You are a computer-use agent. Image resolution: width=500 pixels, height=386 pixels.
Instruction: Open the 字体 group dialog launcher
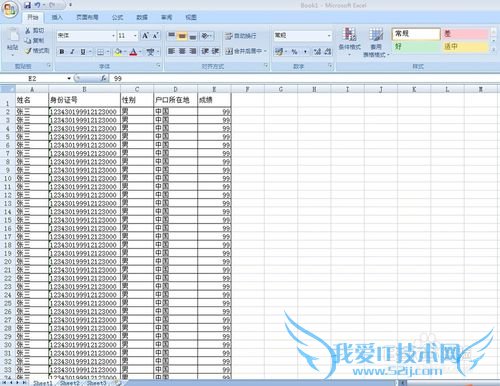click(159, 66)
